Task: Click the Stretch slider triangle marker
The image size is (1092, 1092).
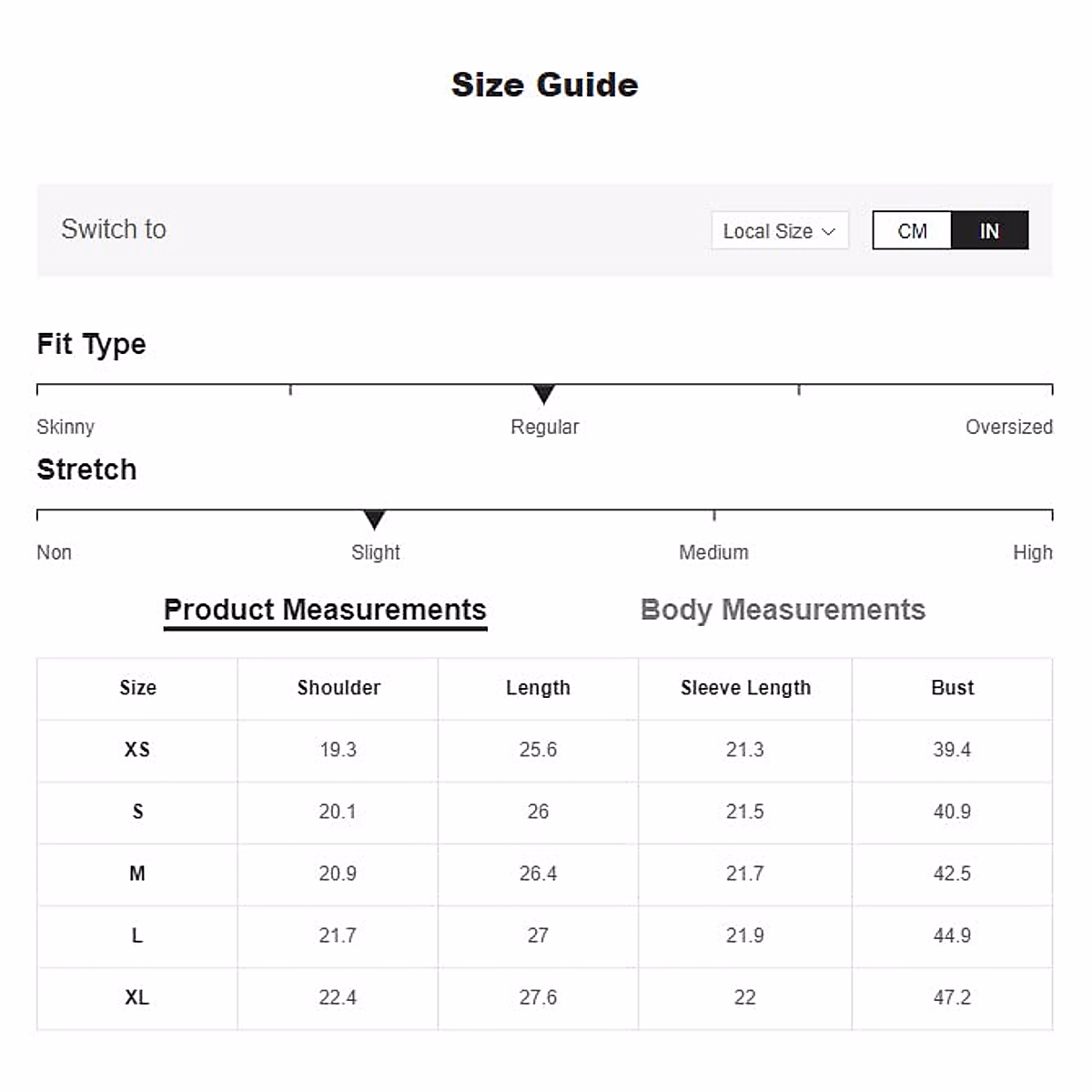Action: (374, 520)
